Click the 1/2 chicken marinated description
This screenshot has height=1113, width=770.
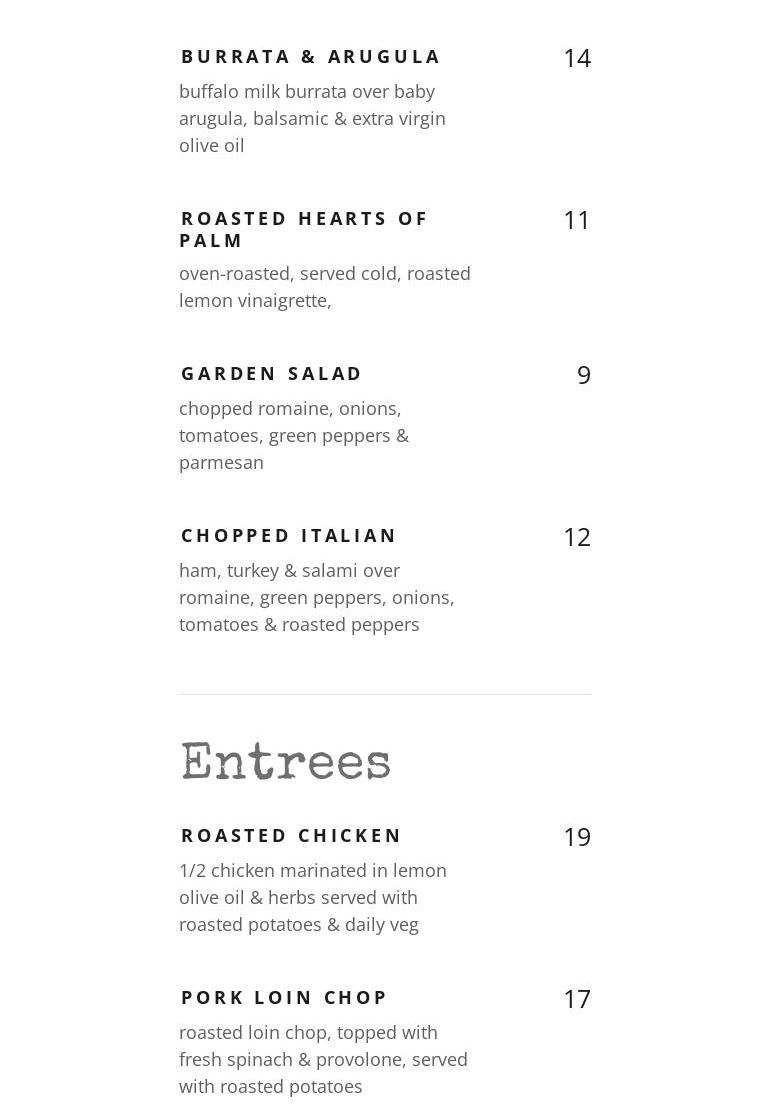click(312, 897)
